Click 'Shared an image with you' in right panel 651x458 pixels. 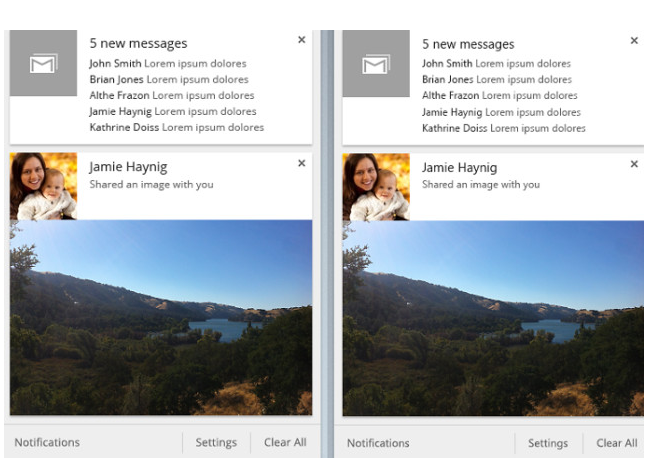[x=481, y=185]
